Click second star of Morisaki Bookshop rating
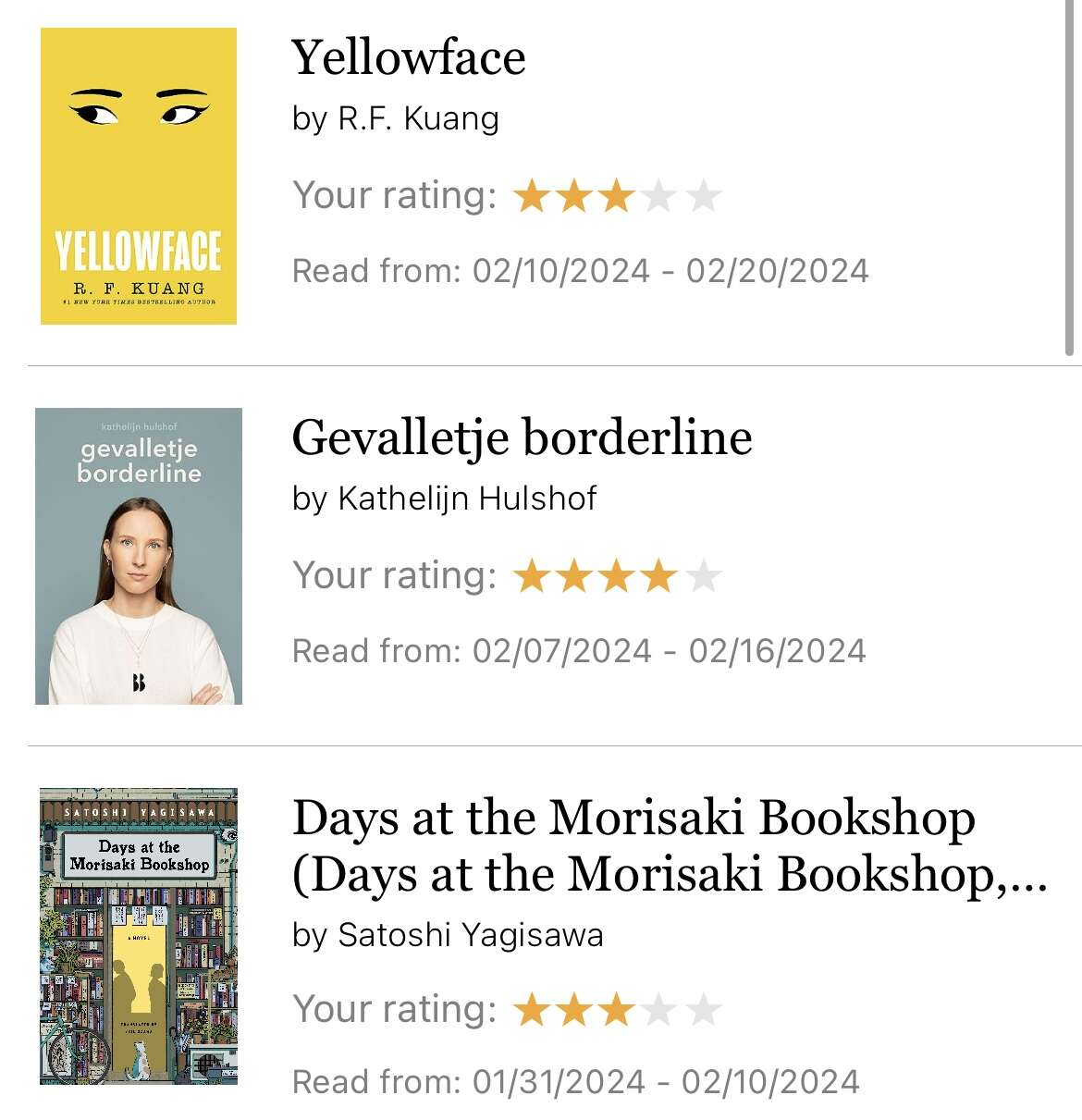 pyautogui.click(x=574, y=1009)
